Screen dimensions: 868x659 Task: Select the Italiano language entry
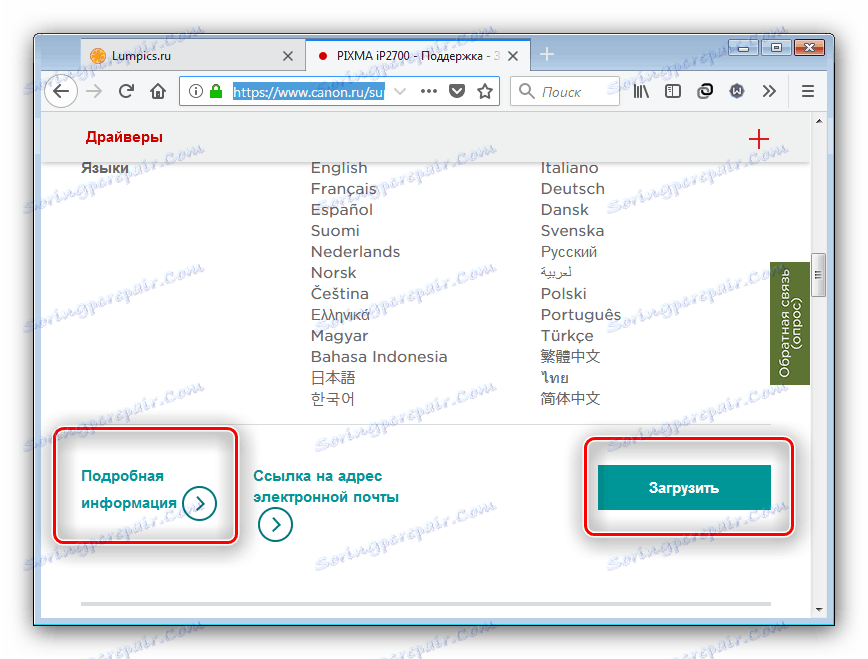tap(569, 168)
